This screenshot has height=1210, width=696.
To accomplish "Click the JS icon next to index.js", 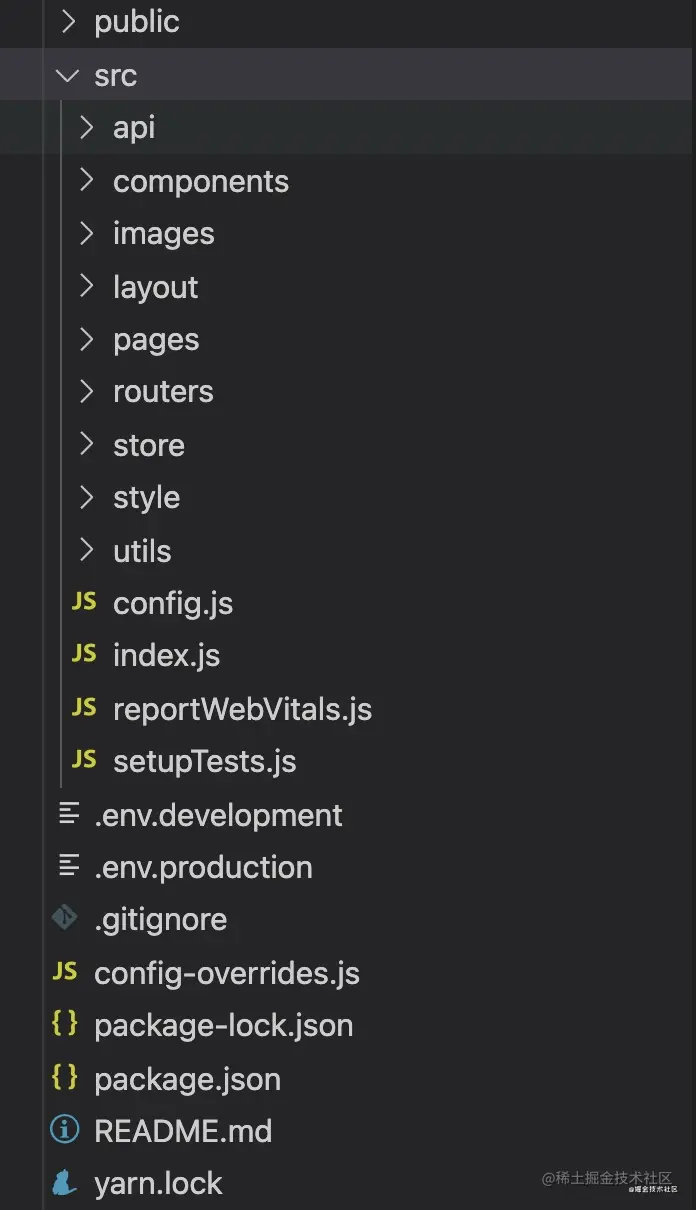I will [84, 654].
